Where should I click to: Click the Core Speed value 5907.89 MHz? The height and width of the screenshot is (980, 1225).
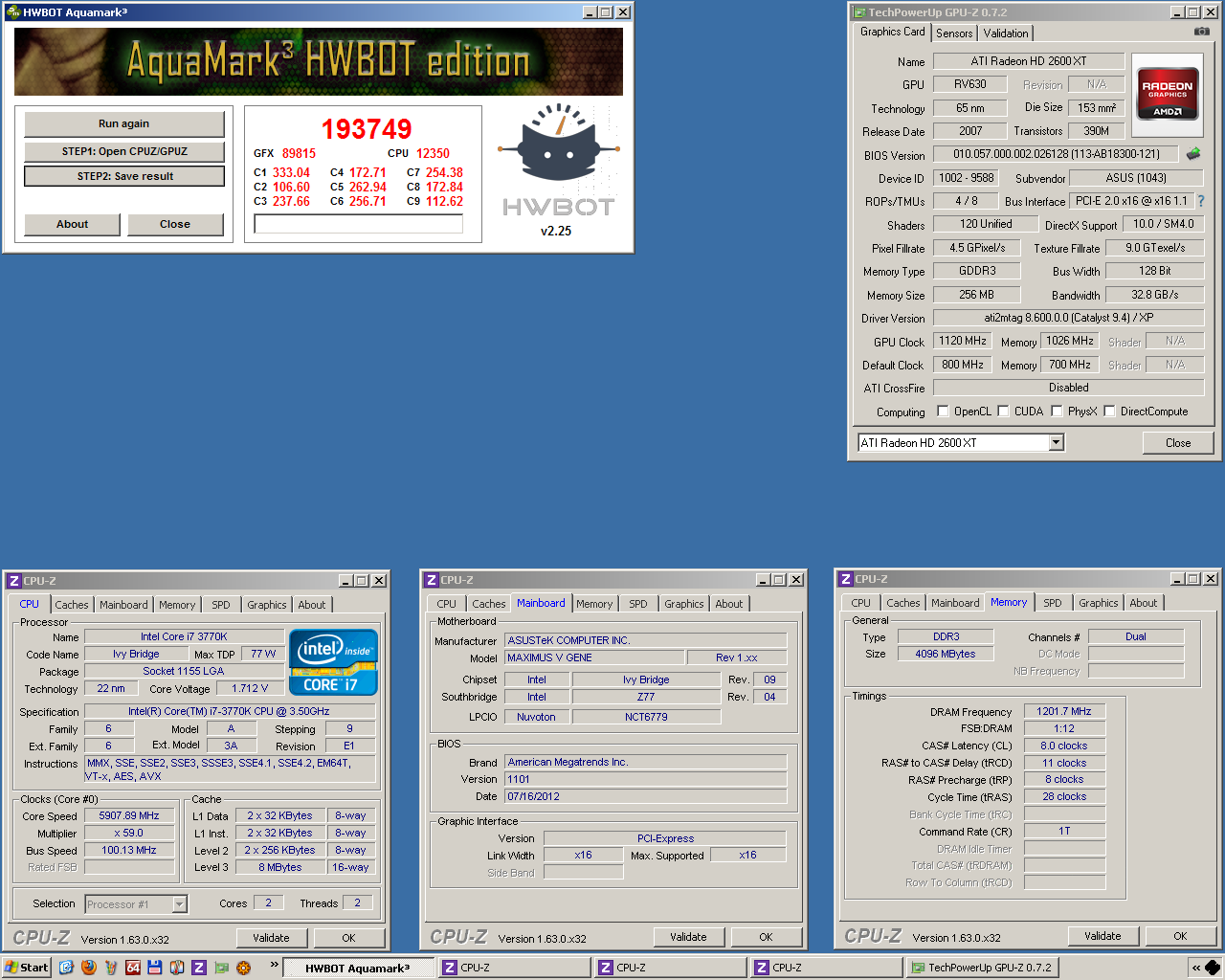(x=129, y=815)
